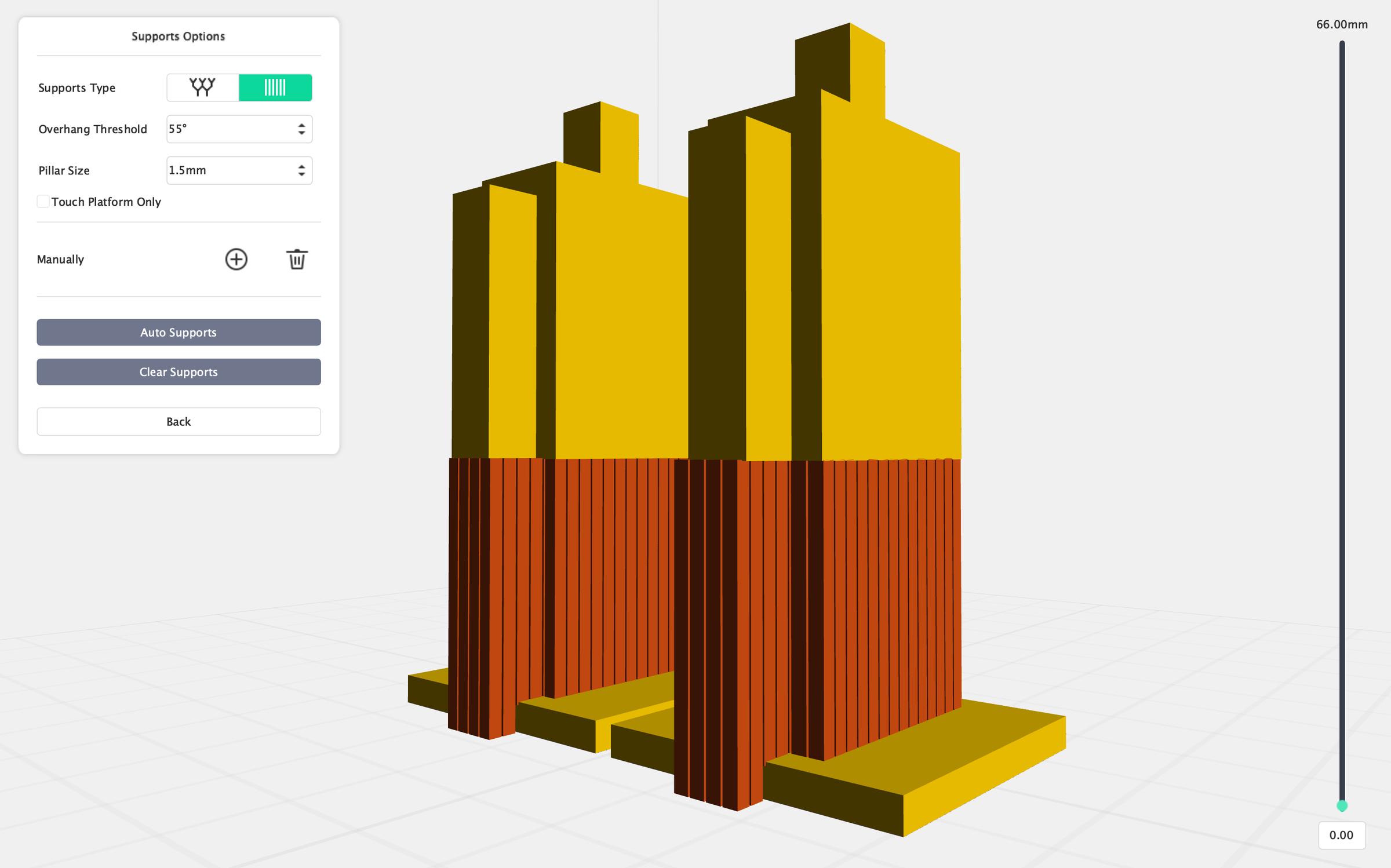Select the pillar-type supports icon

275,87
